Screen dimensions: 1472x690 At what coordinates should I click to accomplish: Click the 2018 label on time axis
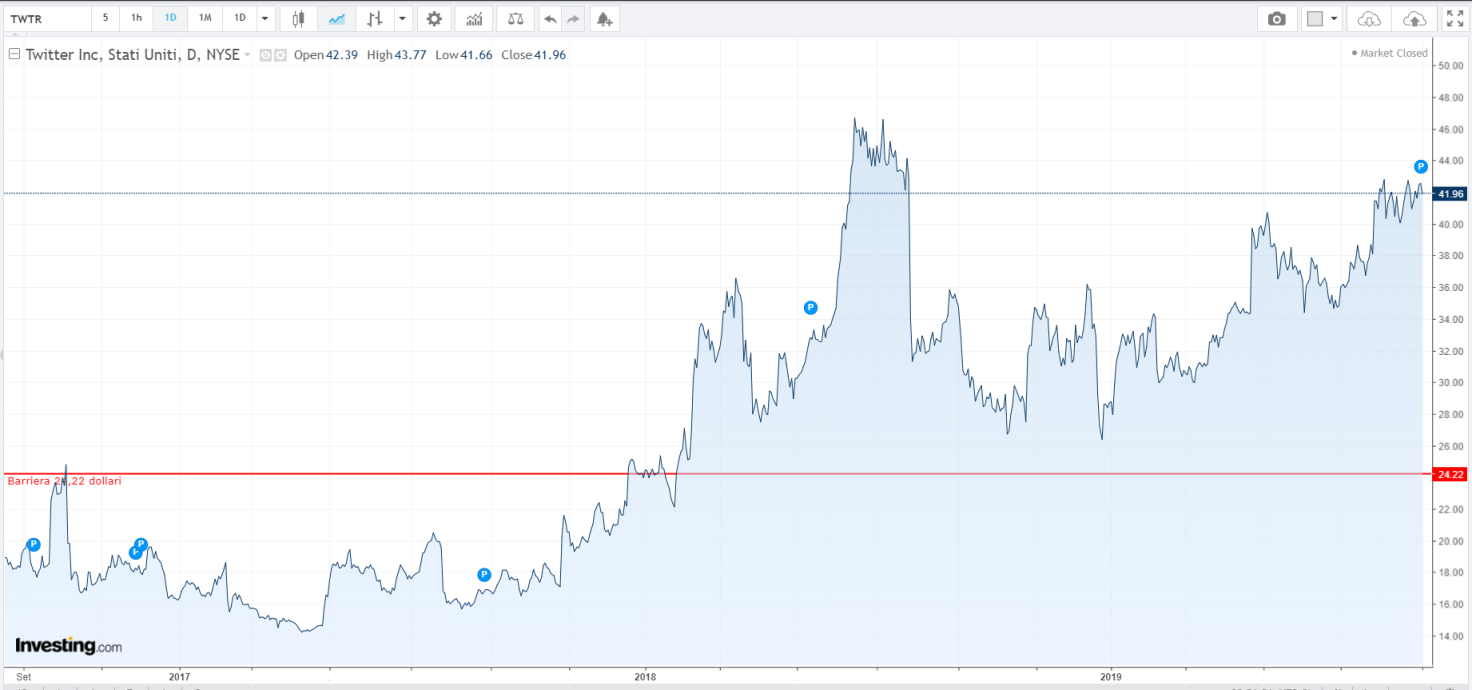click(x=645, y=677)
